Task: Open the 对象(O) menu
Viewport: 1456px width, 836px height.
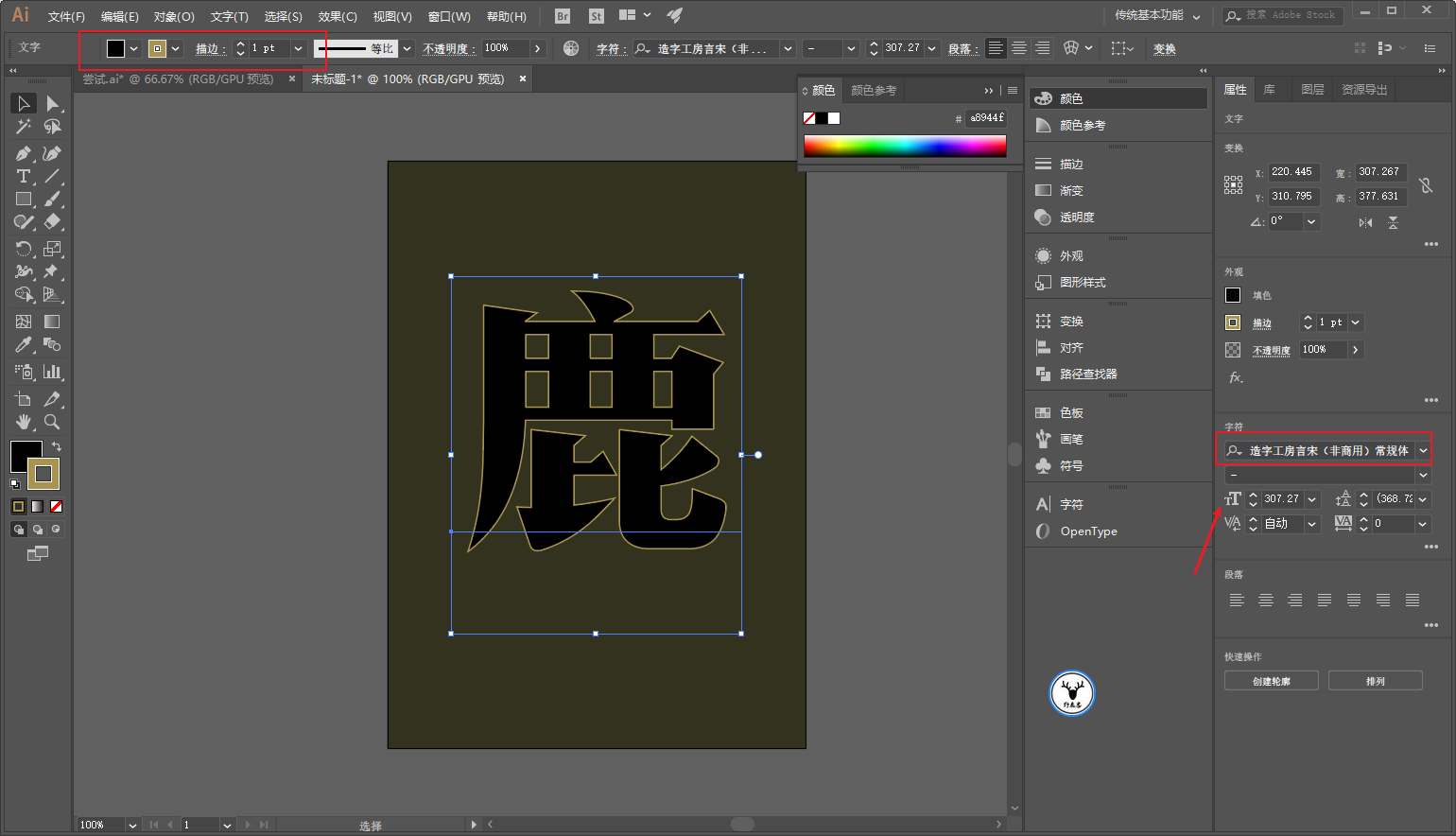Action: 174,16
